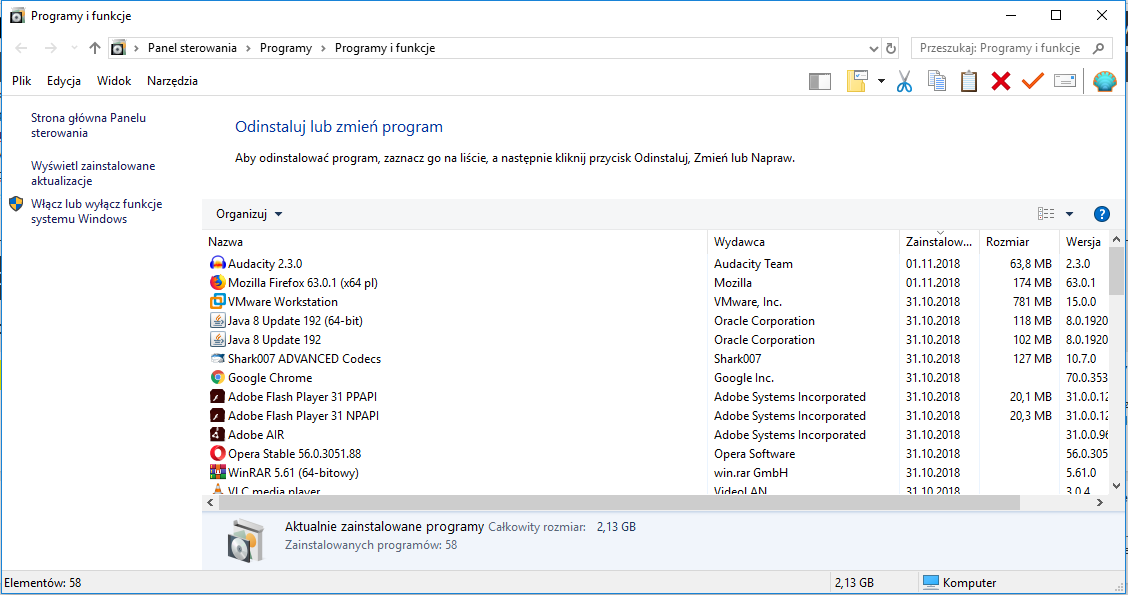The width and height of the screenshot is (1128, 595).
Task: Open the Plik menu
Action: 22,81
